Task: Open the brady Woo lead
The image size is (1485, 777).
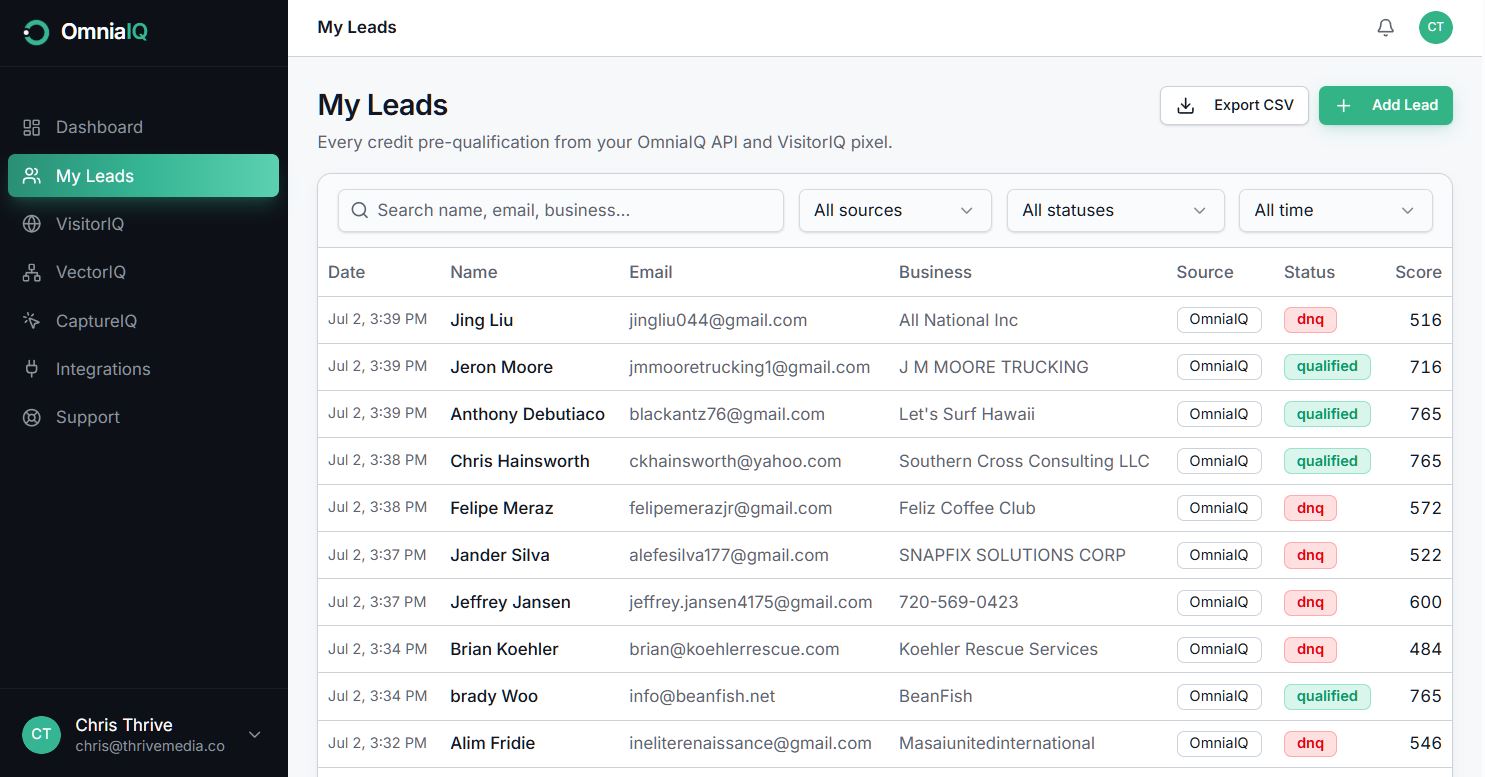Action: (494, 696)
